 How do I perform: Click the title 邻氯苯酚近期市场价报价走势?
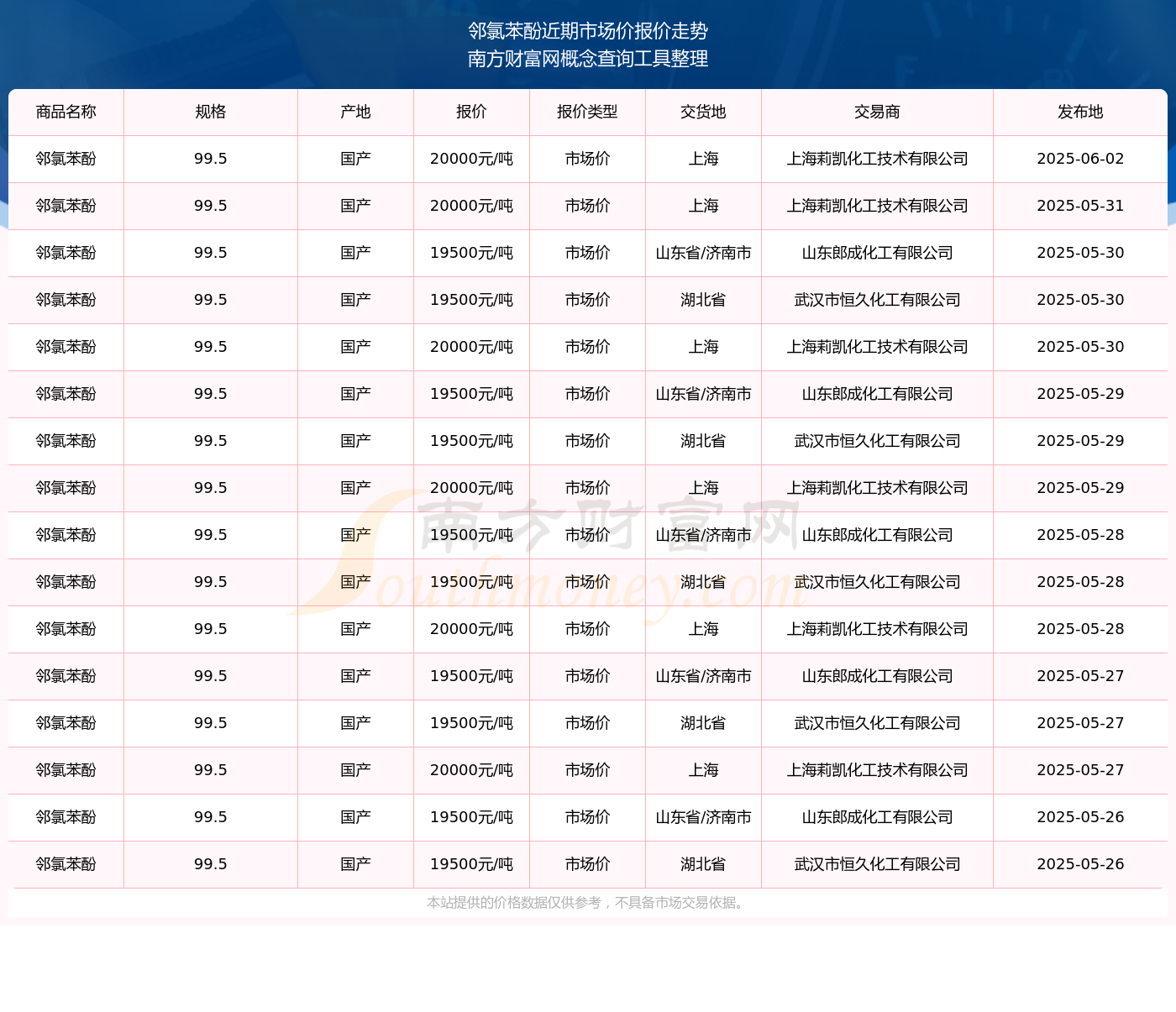tap(588, 31)
